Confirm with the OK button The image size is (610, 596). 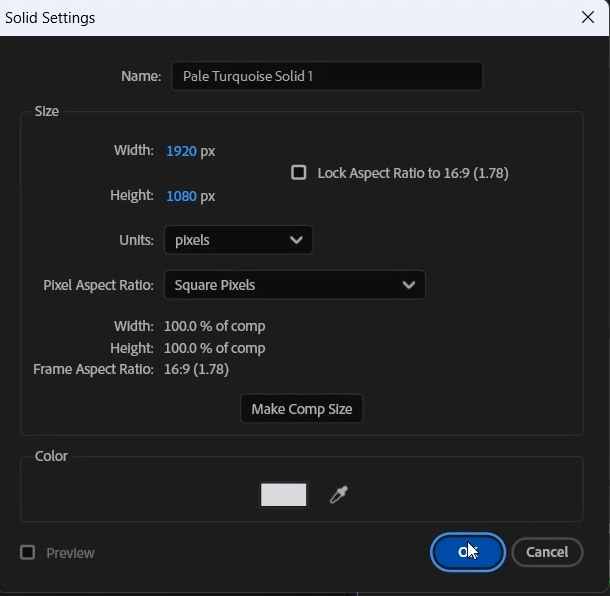click(468, 552)
